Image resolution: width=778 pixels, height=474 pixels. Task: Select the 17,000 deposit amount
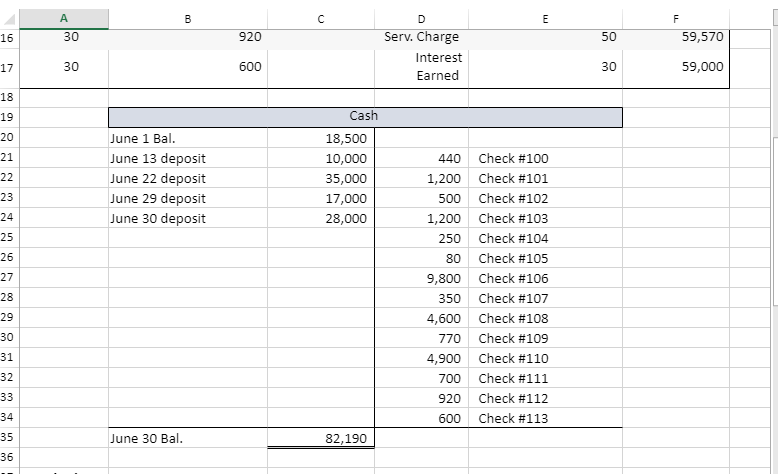tap(321, 198)
